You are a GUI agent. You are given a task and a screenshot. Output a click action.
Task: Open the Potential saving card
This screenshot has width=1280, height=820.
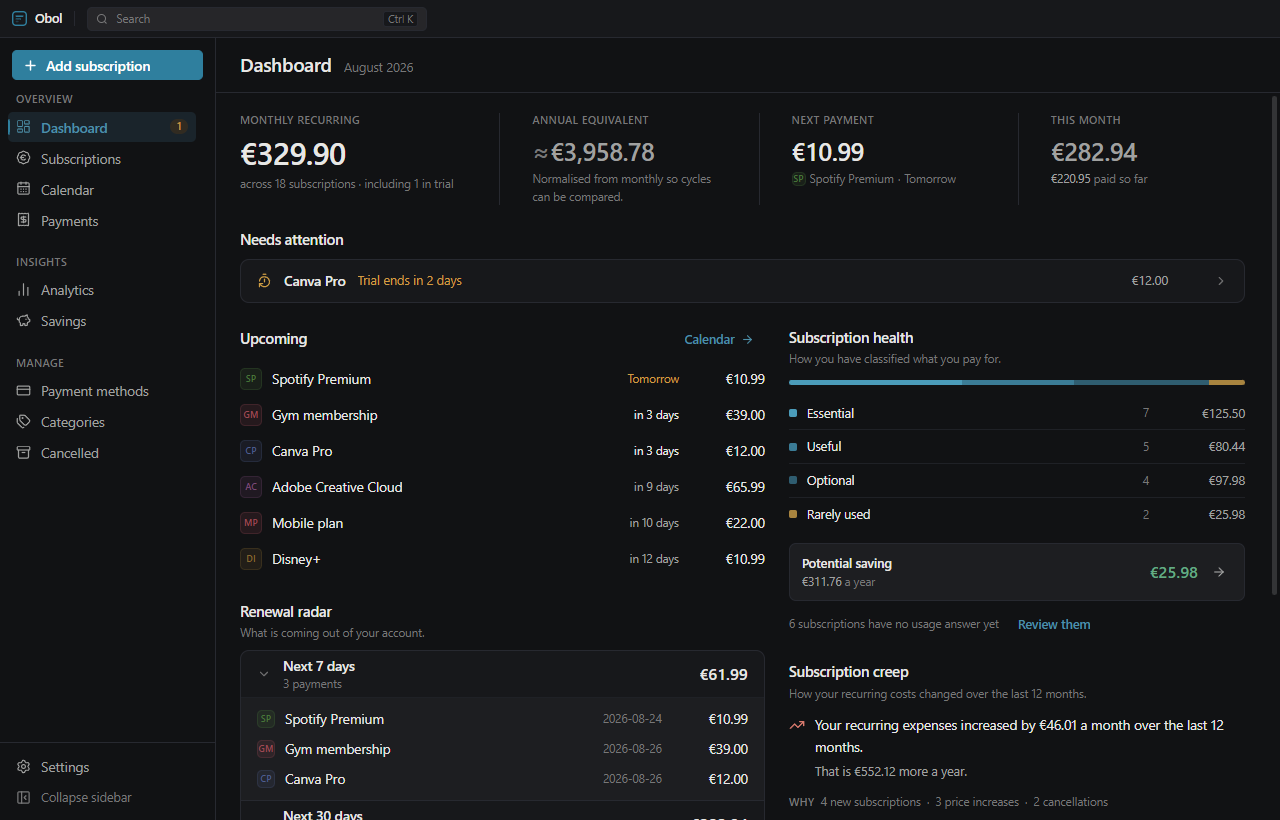coord(1017,572)
